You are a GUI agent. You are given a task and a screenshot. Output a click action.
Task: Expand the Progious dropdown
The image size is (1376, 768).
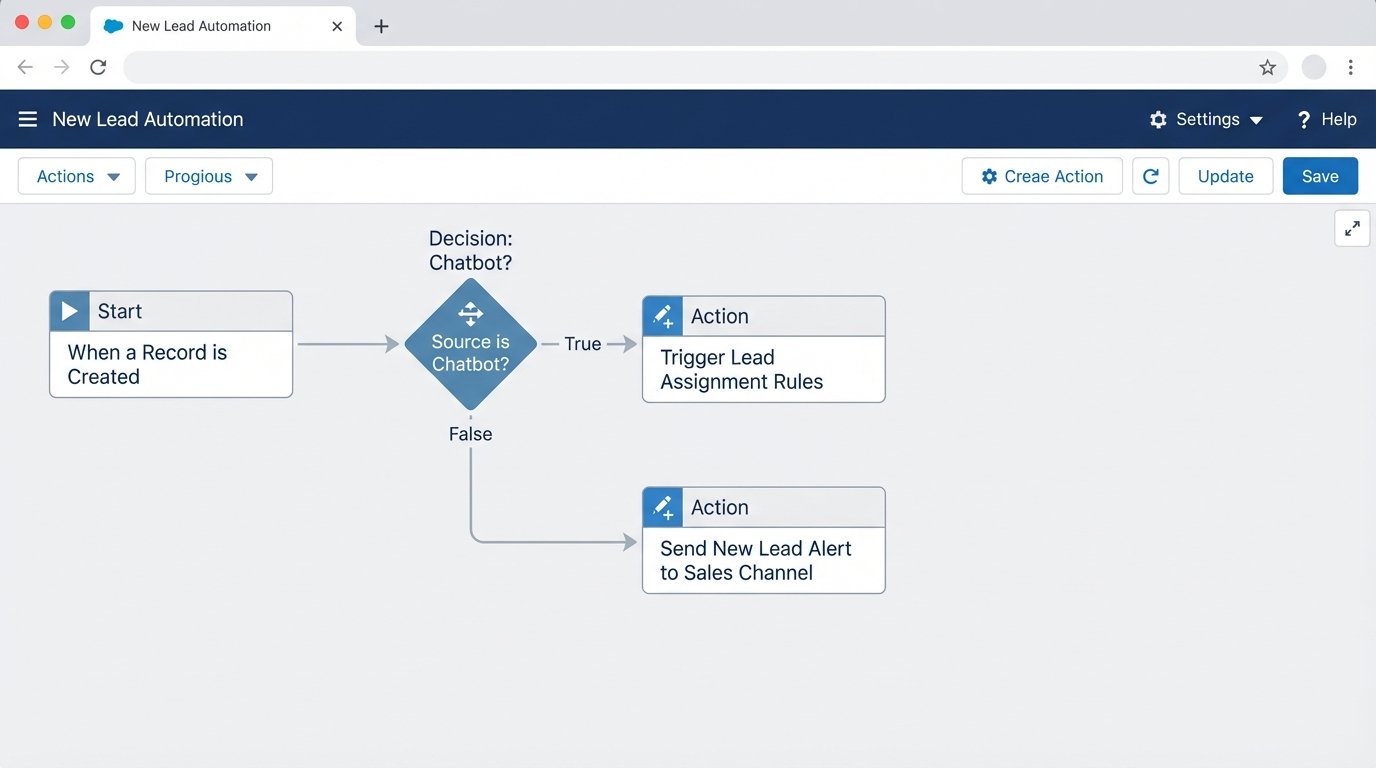point(208,176)
